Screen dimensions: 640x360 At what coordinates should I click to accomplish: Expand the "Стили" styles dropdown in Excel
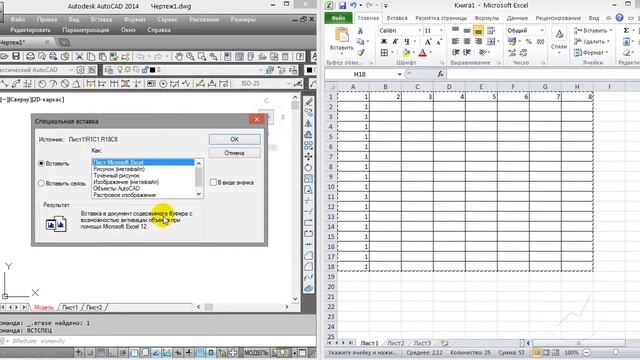(559, 40)
